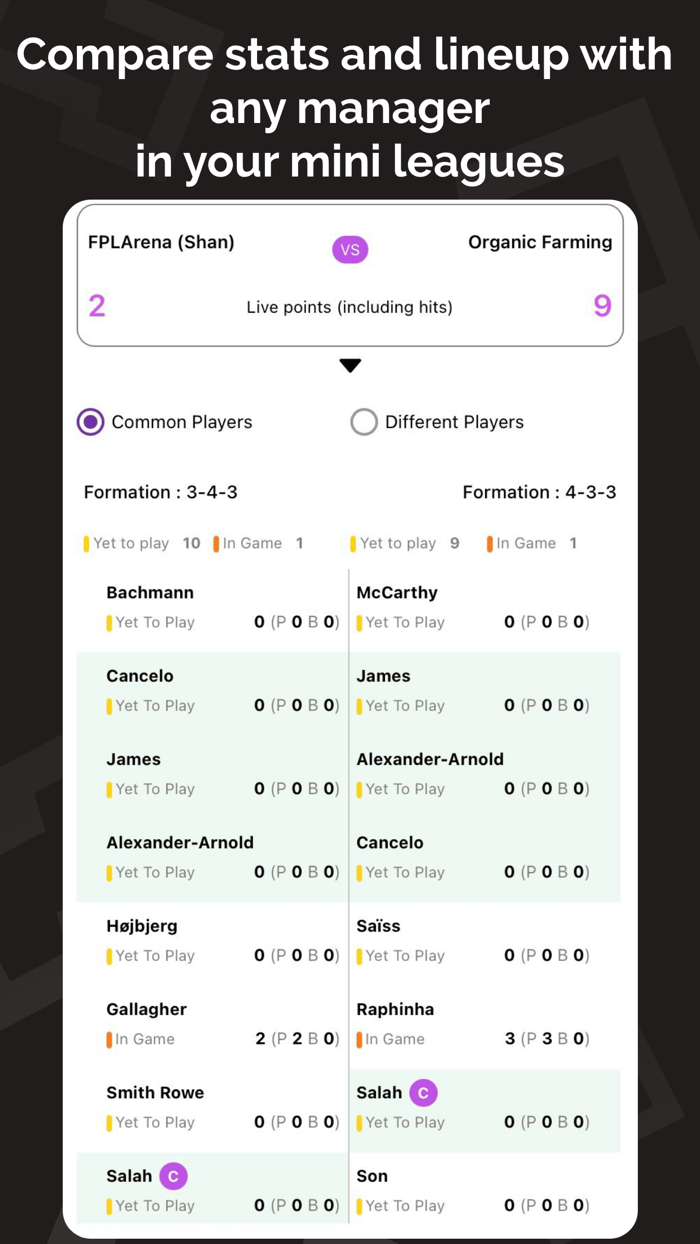This screenshot has width=700, height=1244.
Task: Click the Formation 3-4-3 label
Action: click(161, 492)
